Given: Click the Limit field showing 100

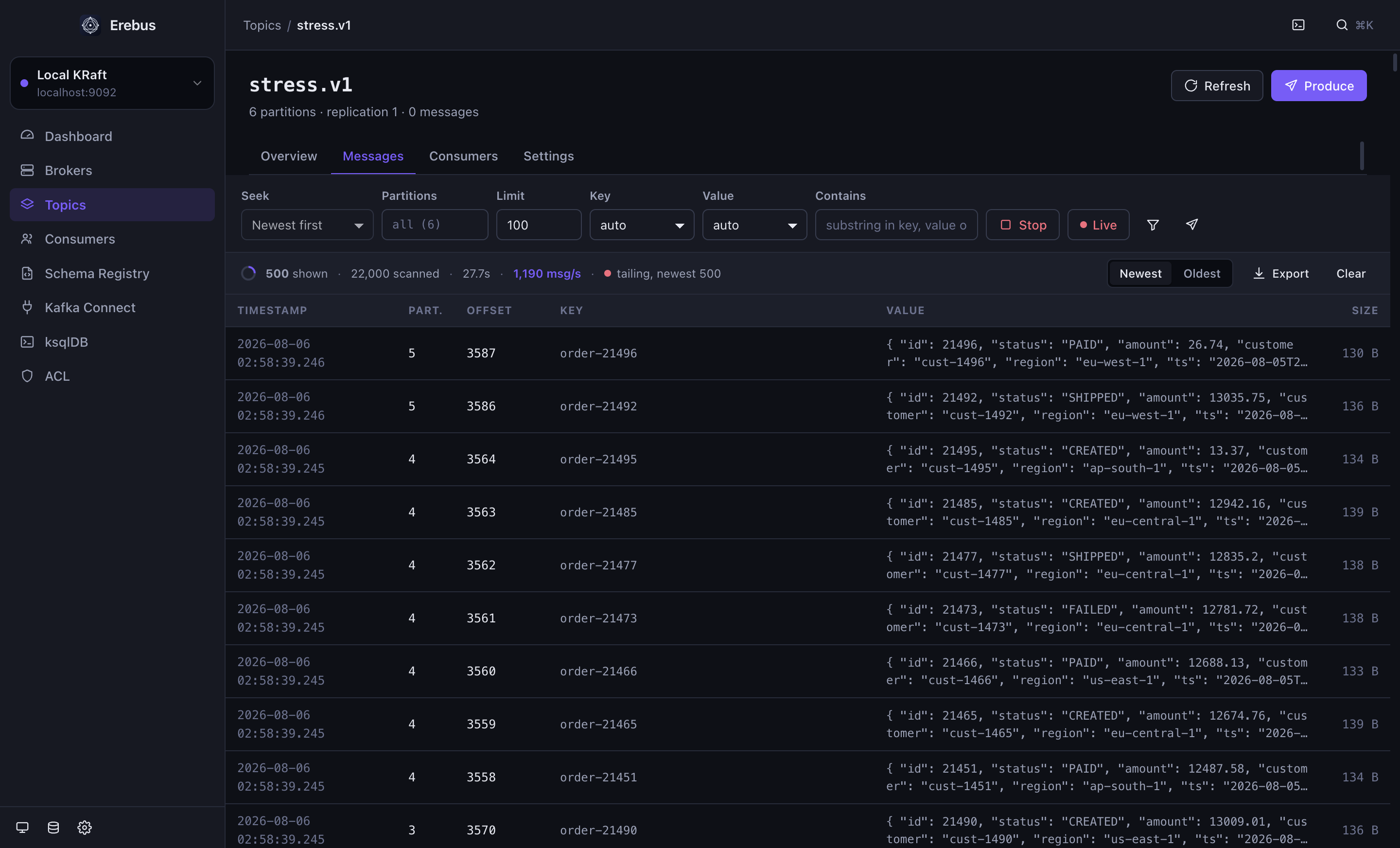Looking at the screenshot, I should click(539, 225).
